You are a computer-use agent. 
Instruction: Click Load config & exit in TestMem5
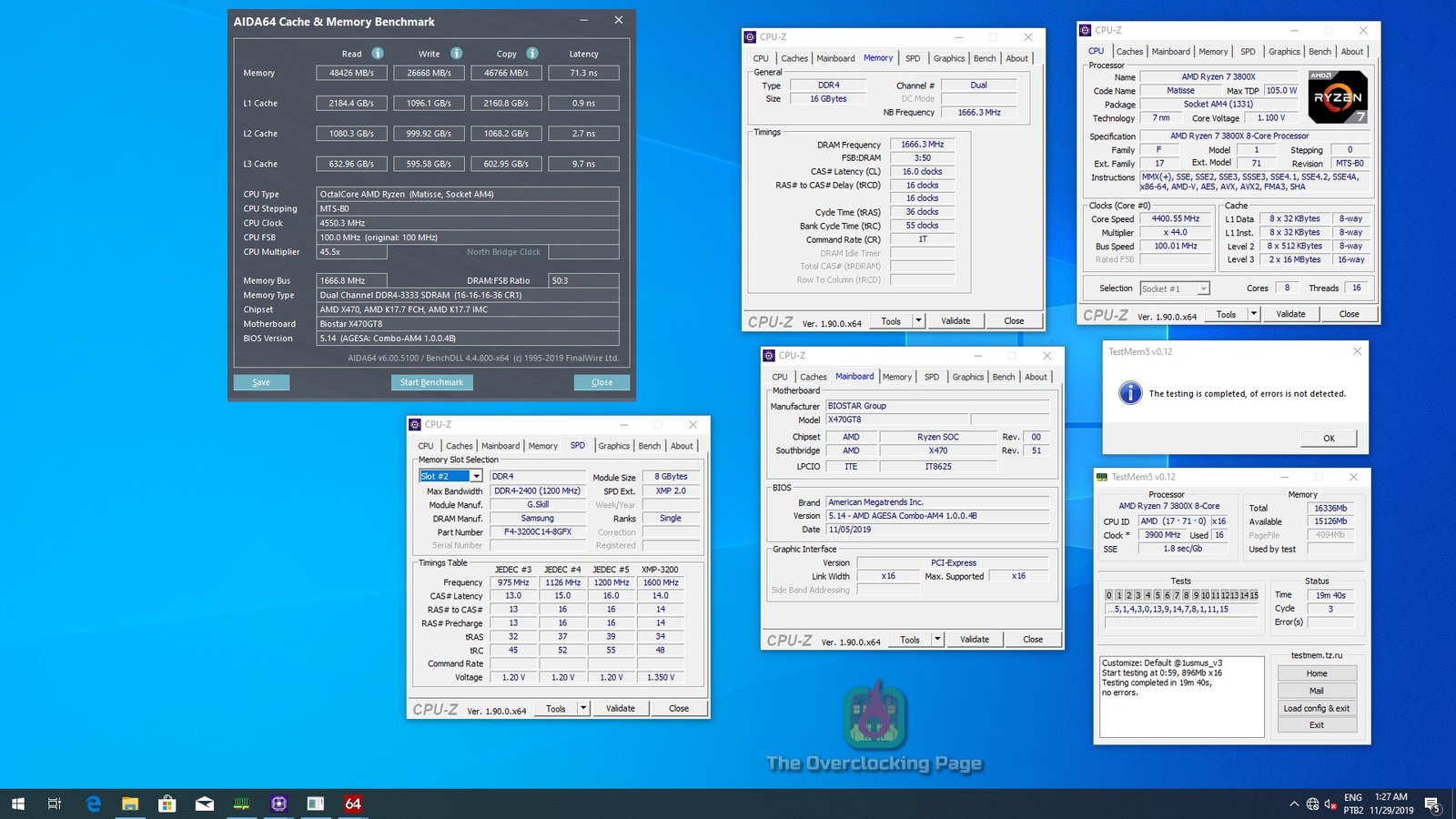coord(1316,708)
